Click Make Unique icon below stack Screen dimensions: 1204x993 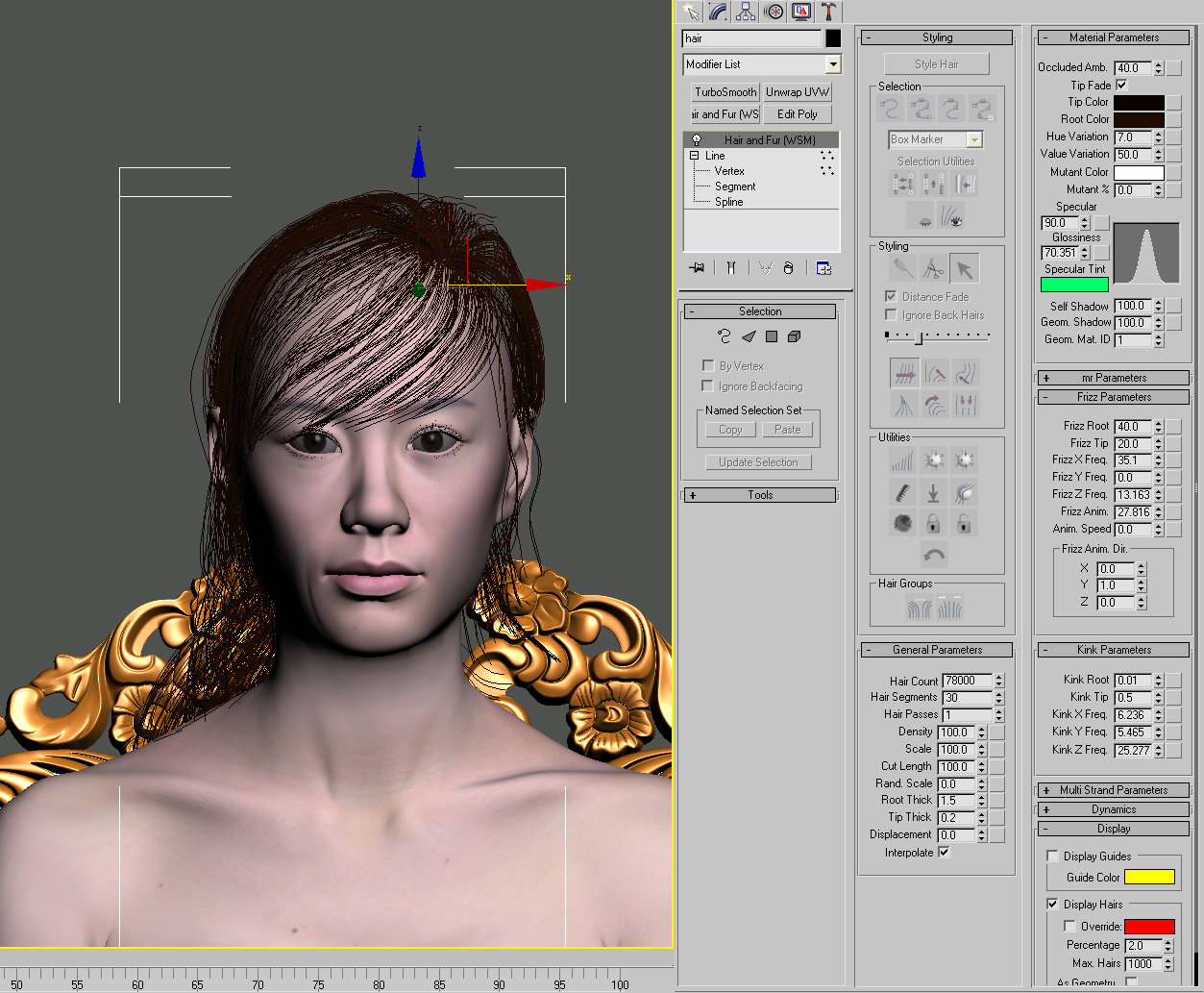click(x=766, y=268)
